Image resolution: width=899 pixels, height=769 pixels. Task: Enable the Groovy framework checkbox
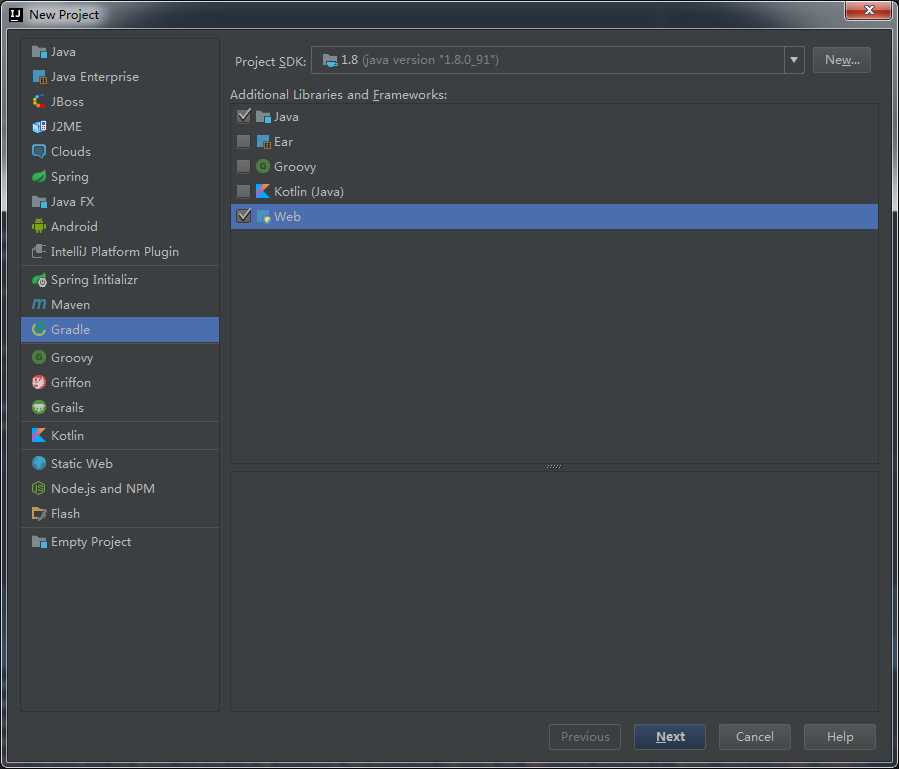[244, 166]
